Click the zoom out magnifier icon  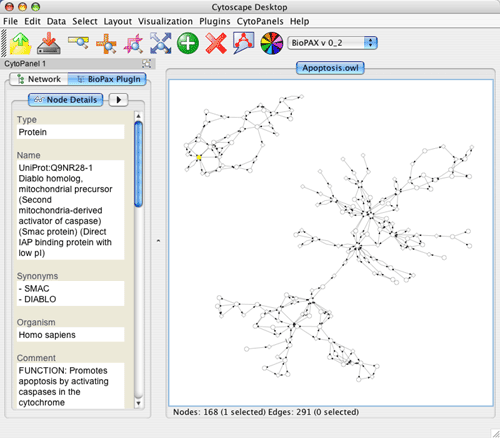pyautogui.click(x=78, y=42)
